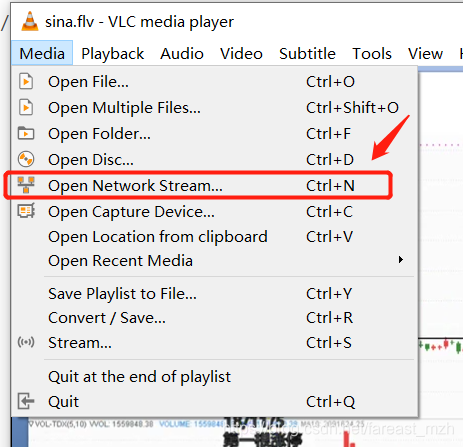Image resolution: width=463 pixels, height=447 pixels.
Task: Open the Audio menu
Action: [x=182, y=53]
